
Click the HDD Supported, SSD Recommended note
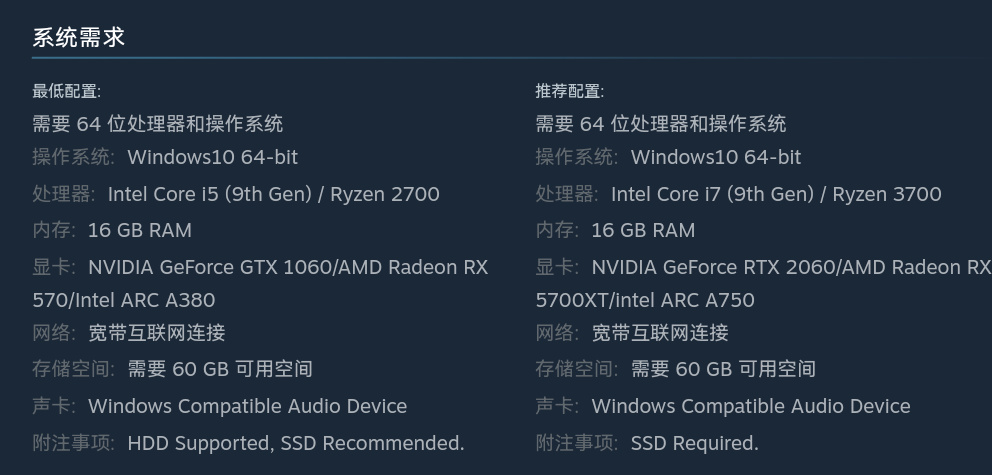click(295, 443)
